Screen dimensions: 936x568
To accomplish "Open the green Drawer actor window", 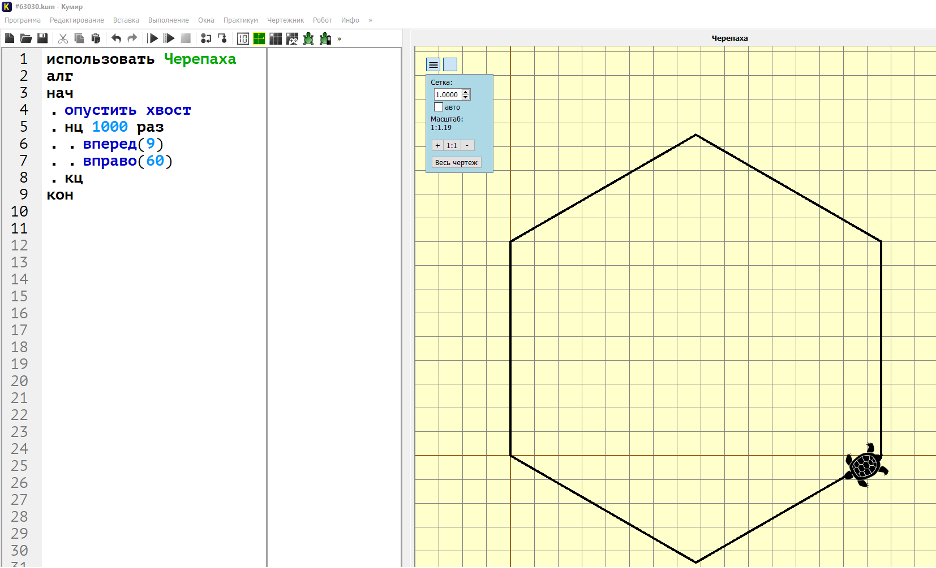I will pos(259,39).
